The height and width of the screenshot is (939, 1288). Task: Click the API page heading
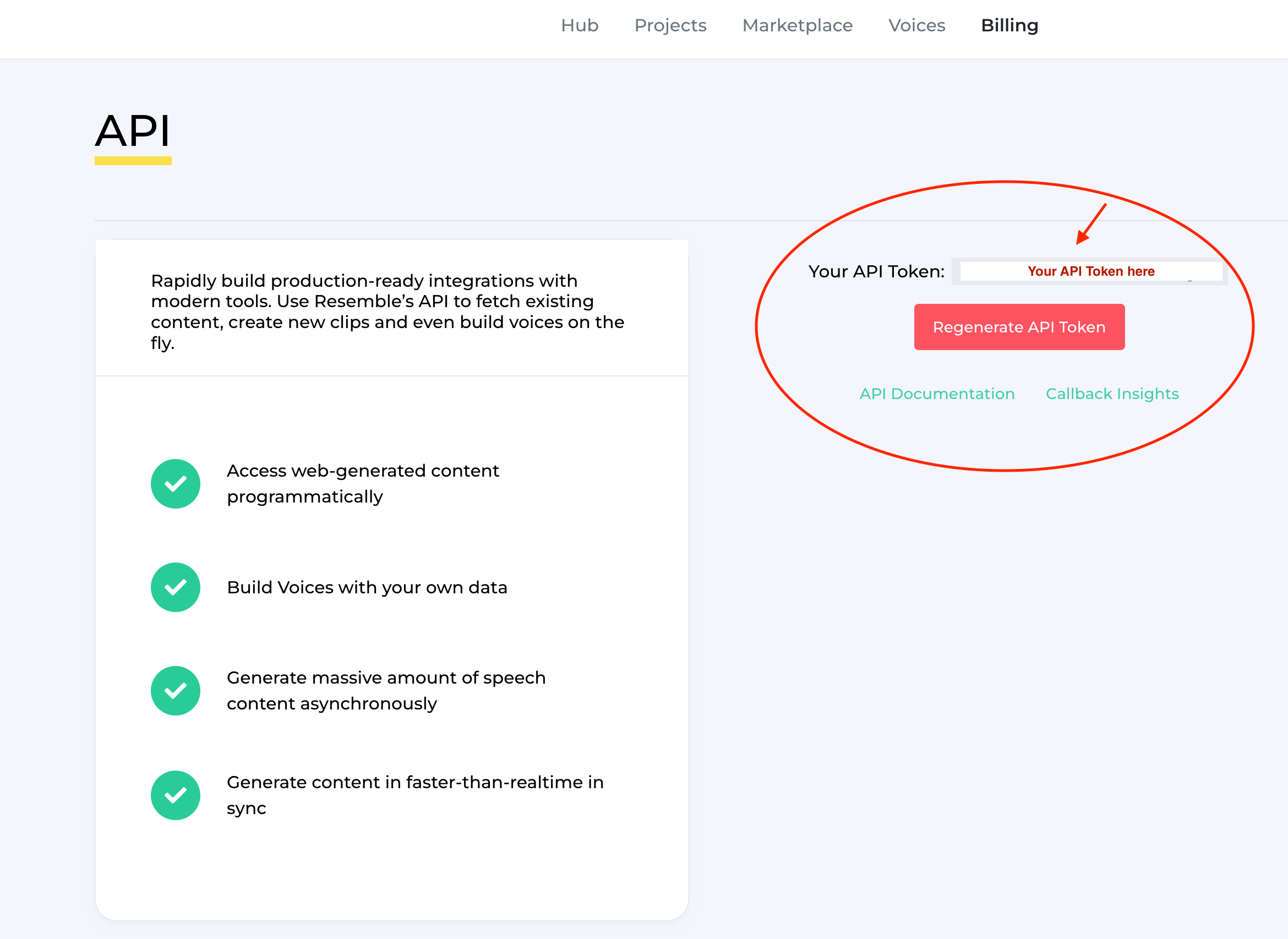coord(133,131)
